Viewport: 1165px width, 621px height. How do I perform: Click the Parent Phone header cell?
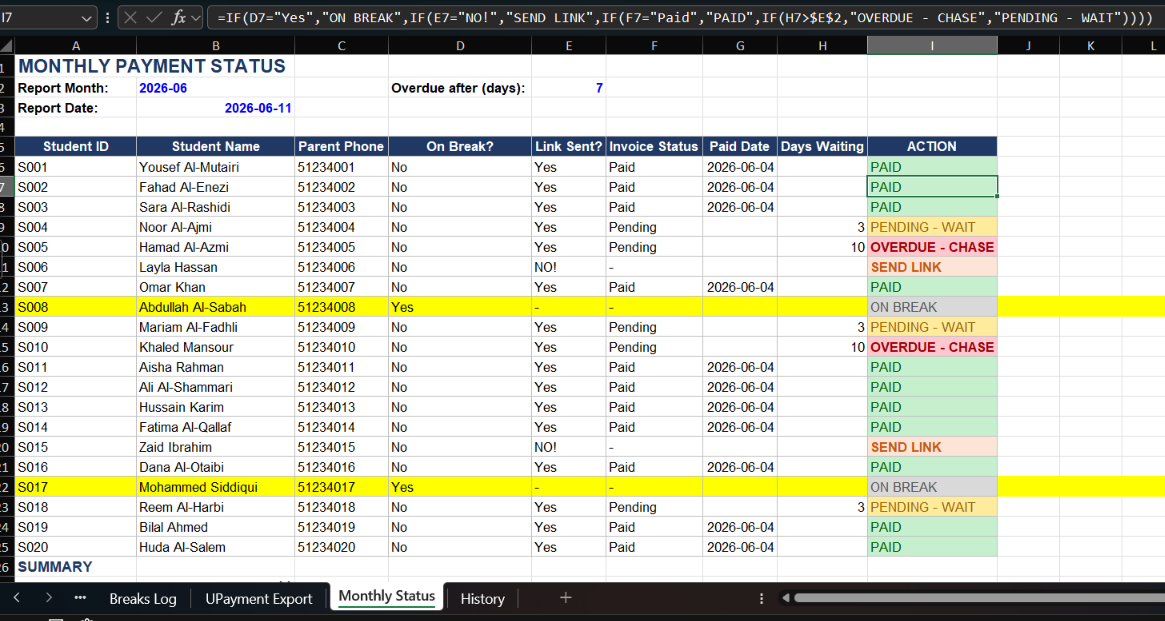click(x=341, y=146)
